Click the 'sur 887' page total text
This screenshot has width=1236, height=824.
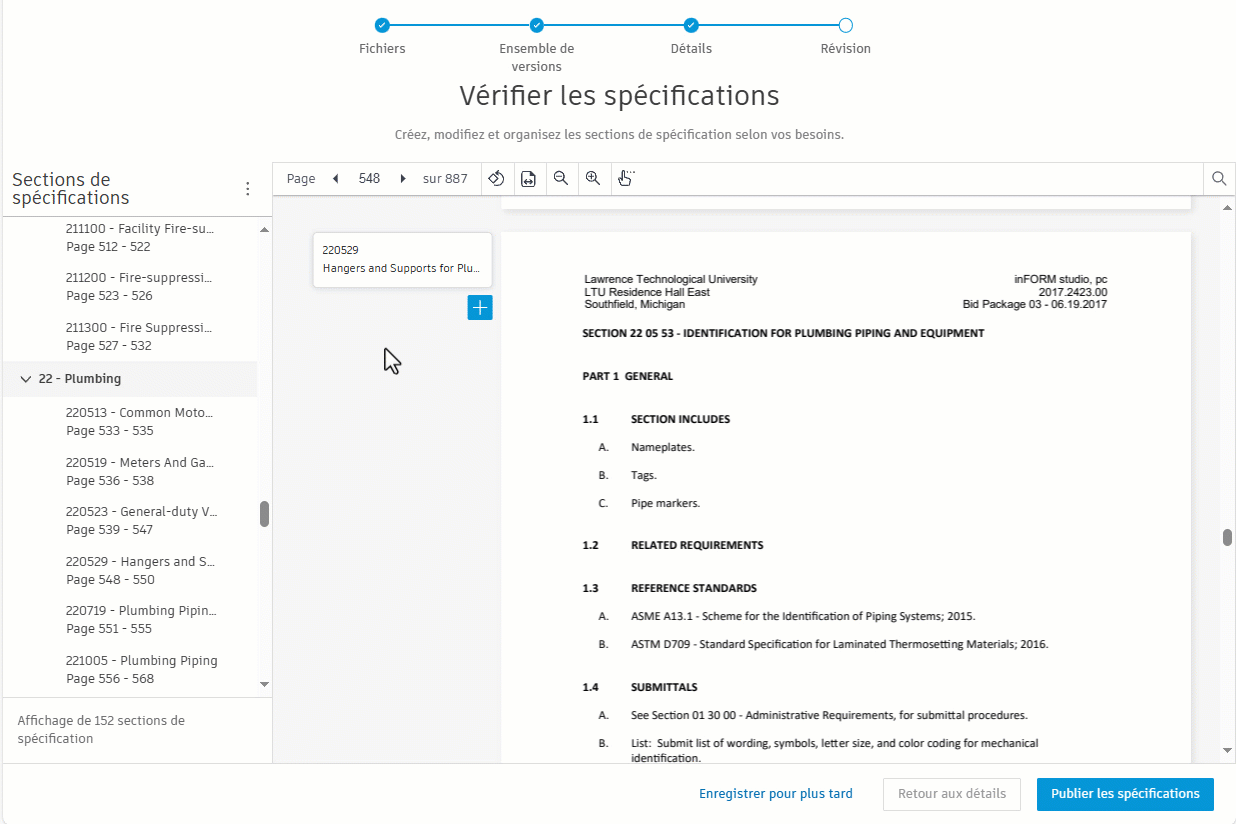point(445,179)
